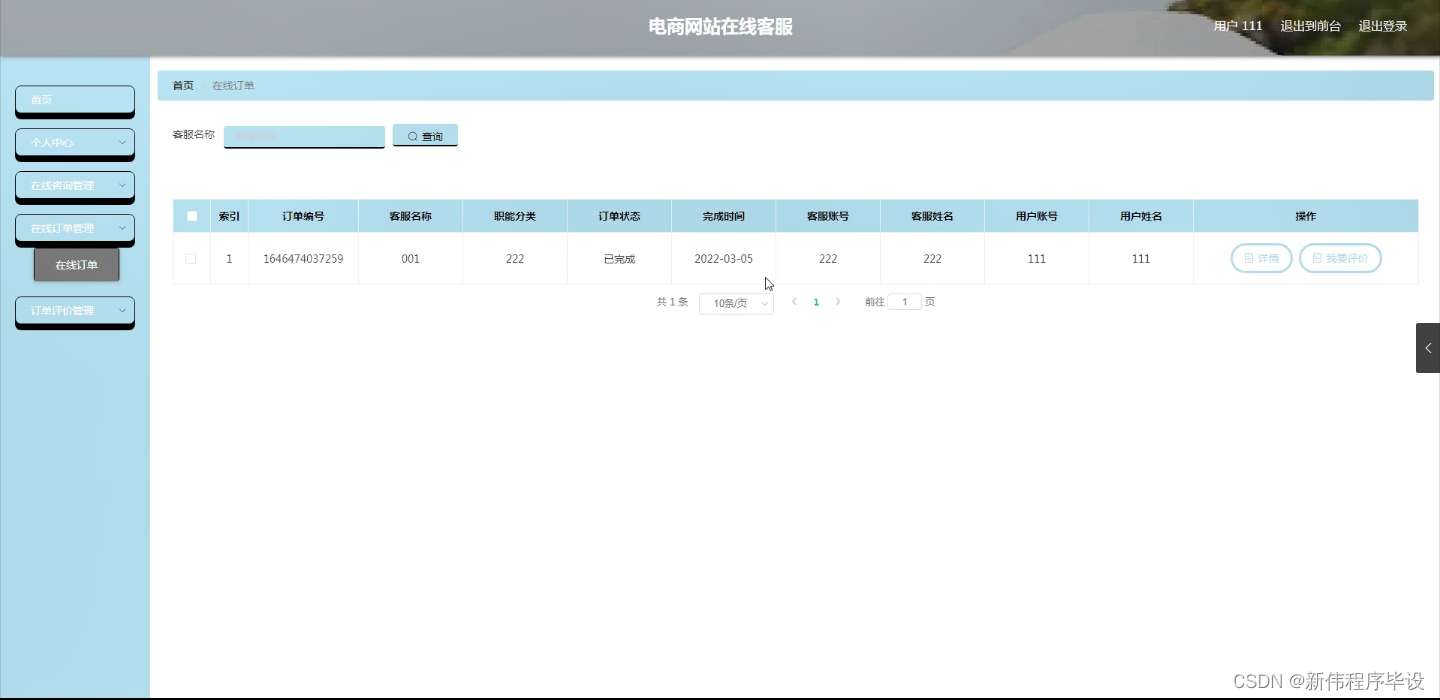Toggle the select-all checkbox in table header
1440x700 pixels.
coord(191,215)
